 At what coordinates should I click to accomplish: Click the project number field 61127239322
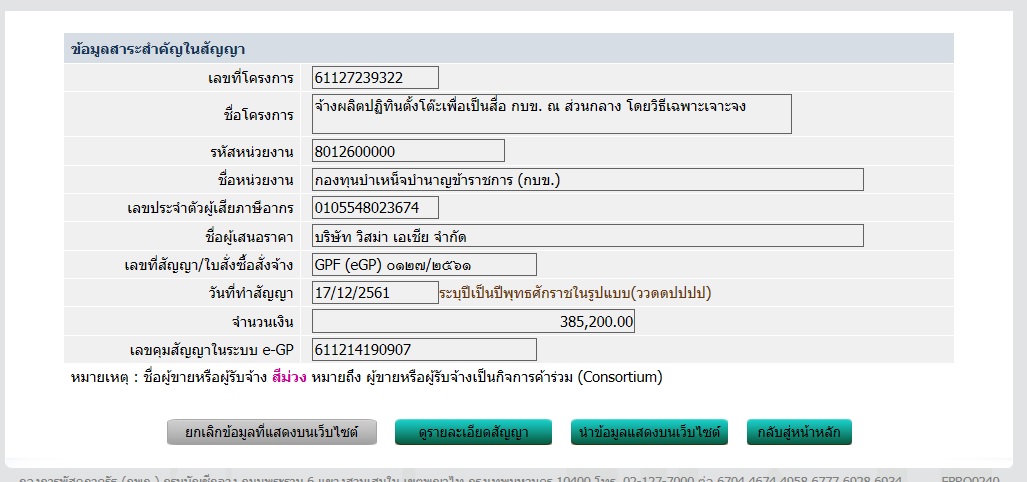[x=375, y=77]
